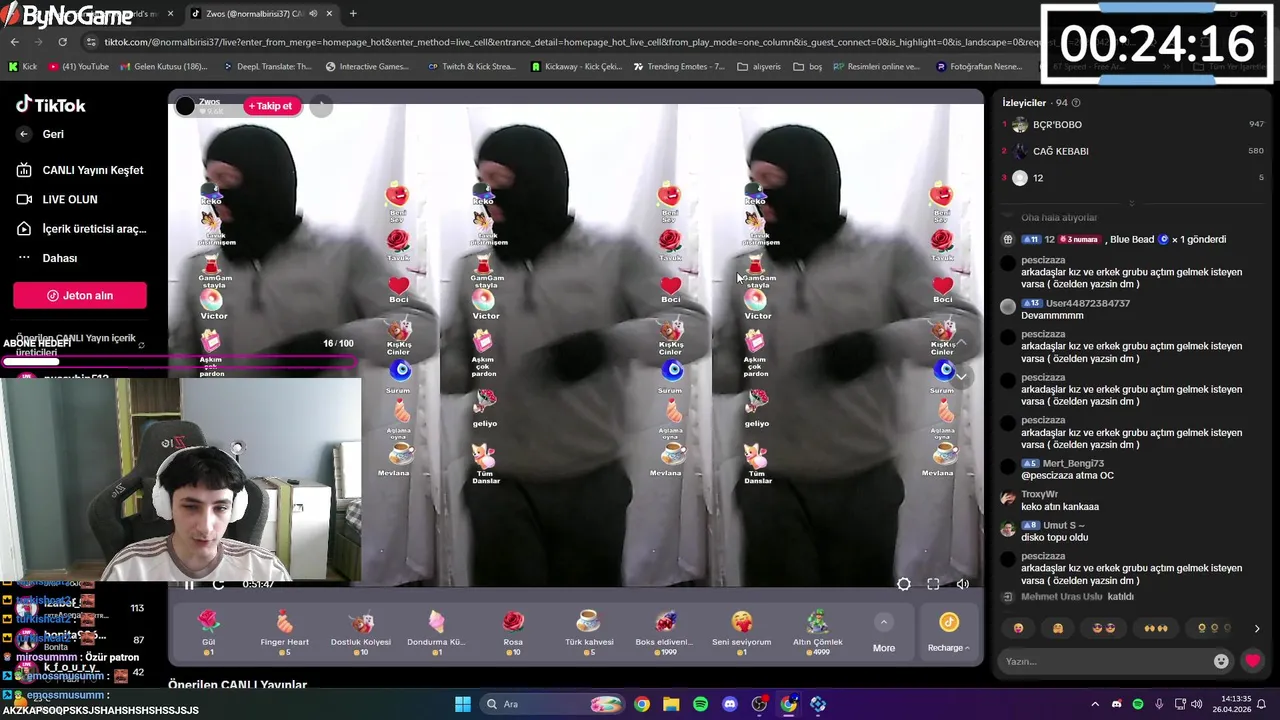This screenshot has height=720, width=1280.
Task: Open the stream settings gear icon
Action: coord(904,584)
